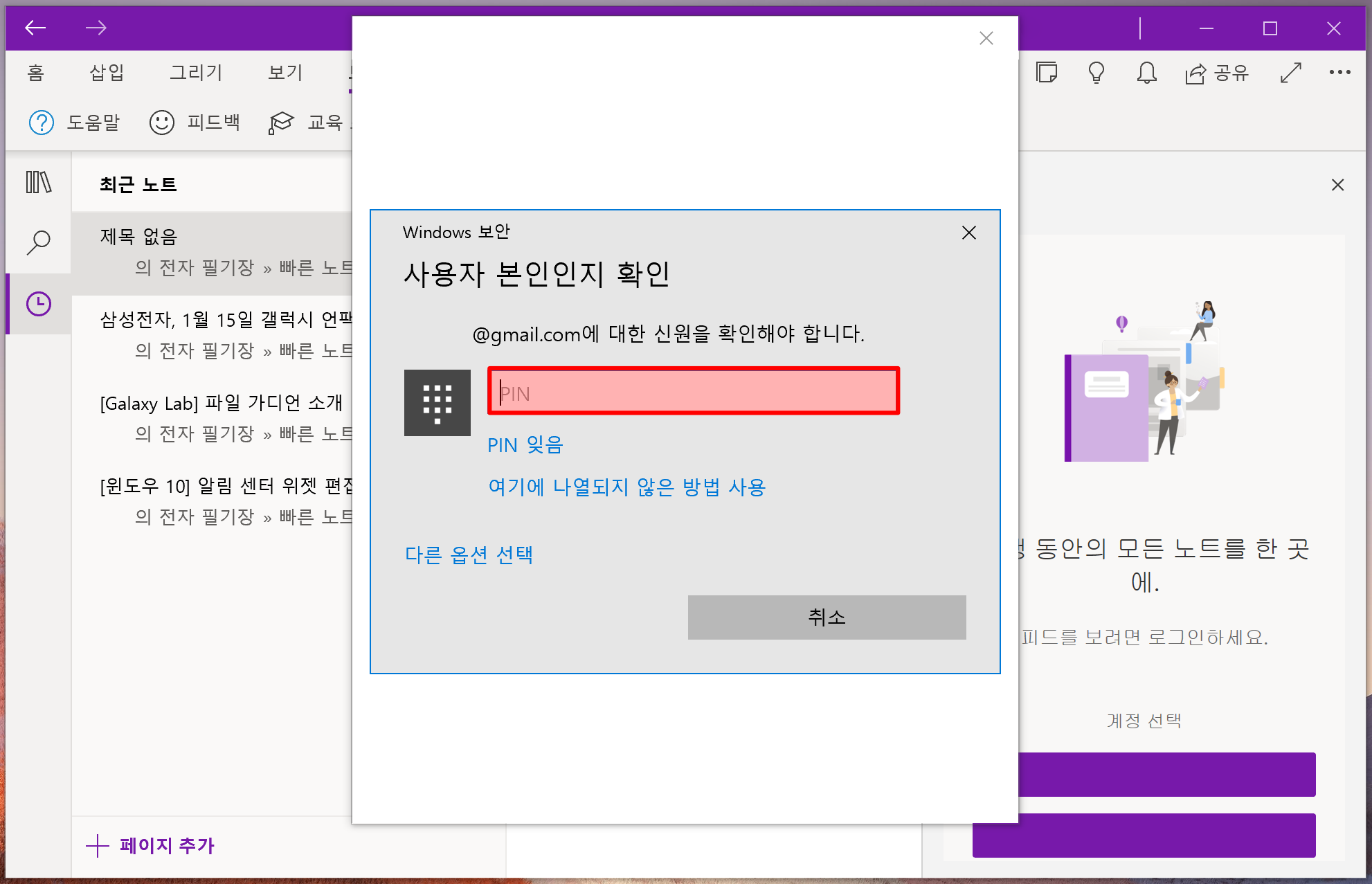This screenshot has height=884, width=1372.
Task: Switch to the 그리기 tab
Action: tap(196, 73)
